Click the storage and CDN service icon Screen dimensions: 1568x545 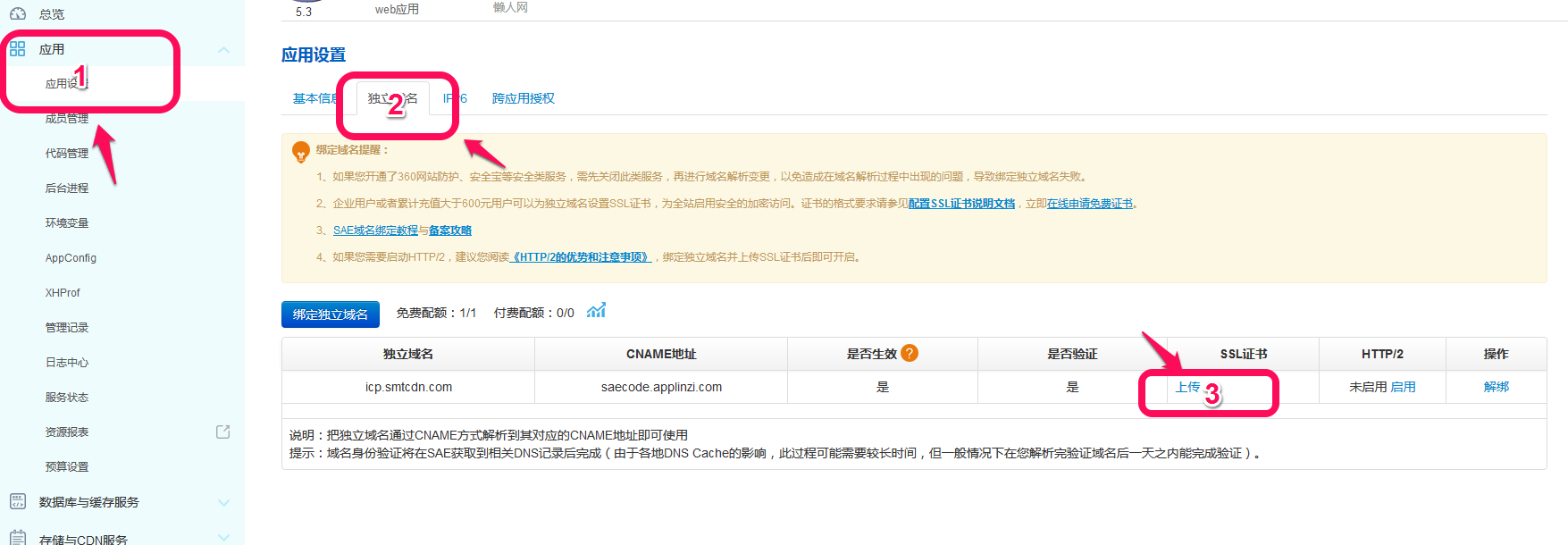18,538
